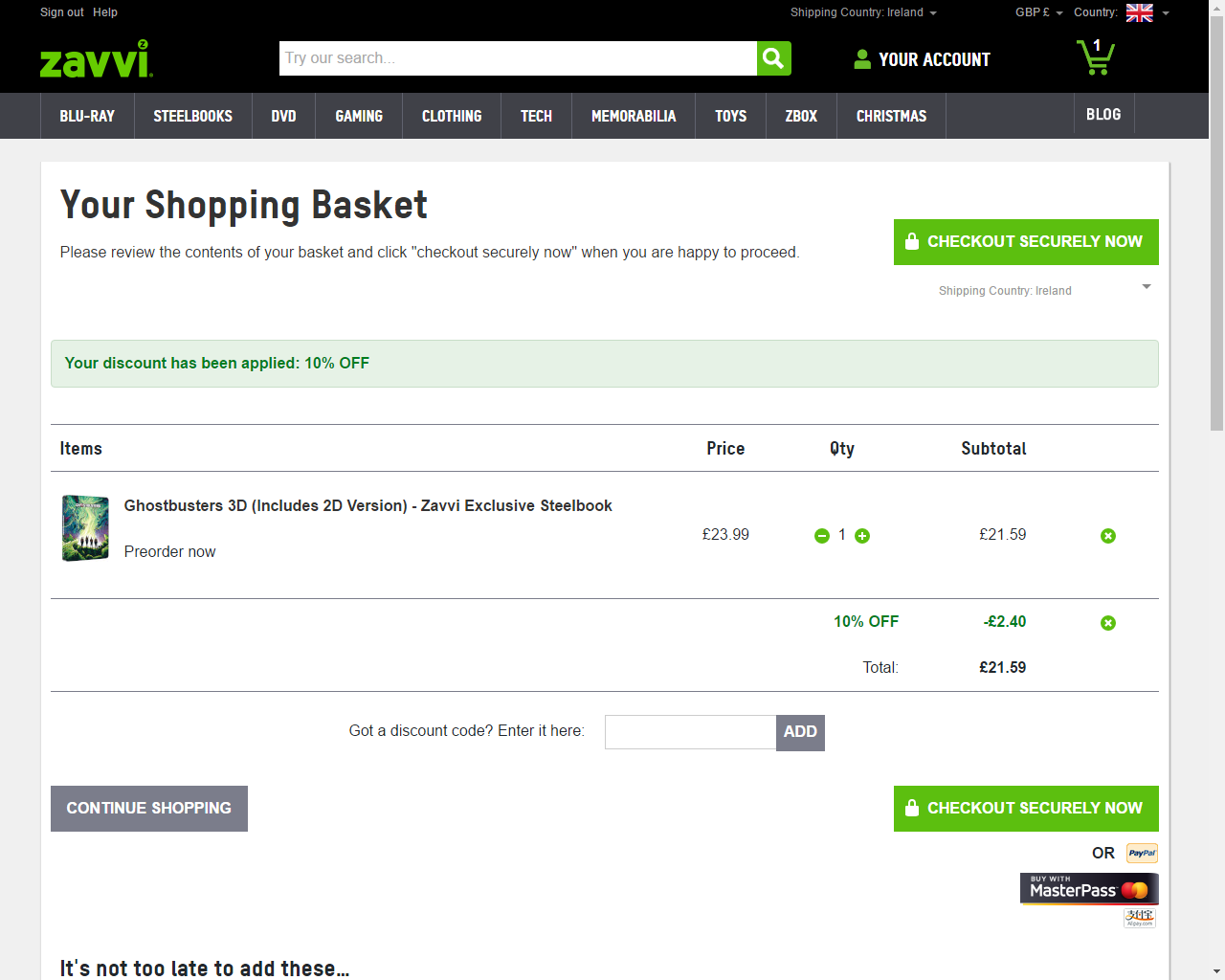
Task: Click scrollbar down arrow
Action: (x=1216, y=971)
